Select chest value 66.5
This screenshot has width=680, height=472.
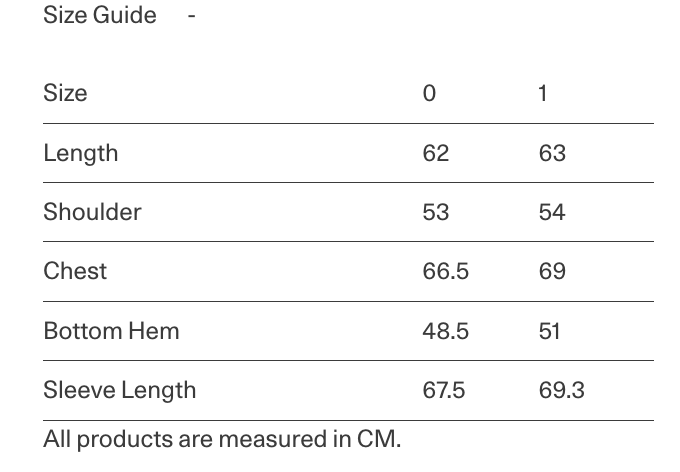click(x=445, y=271)
